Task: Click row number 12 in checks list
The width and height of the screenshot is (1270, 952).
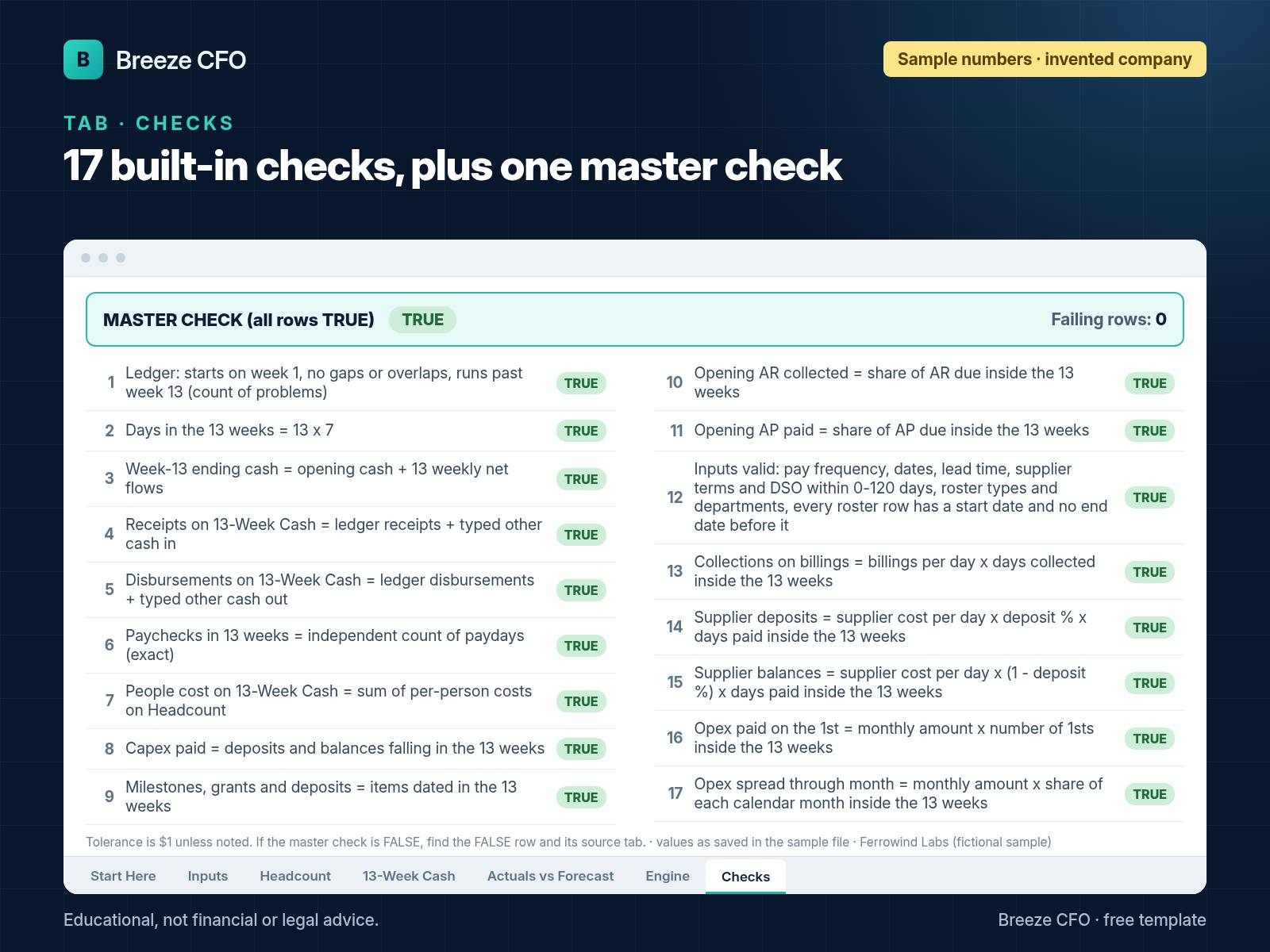Action: tap(675, 497)
